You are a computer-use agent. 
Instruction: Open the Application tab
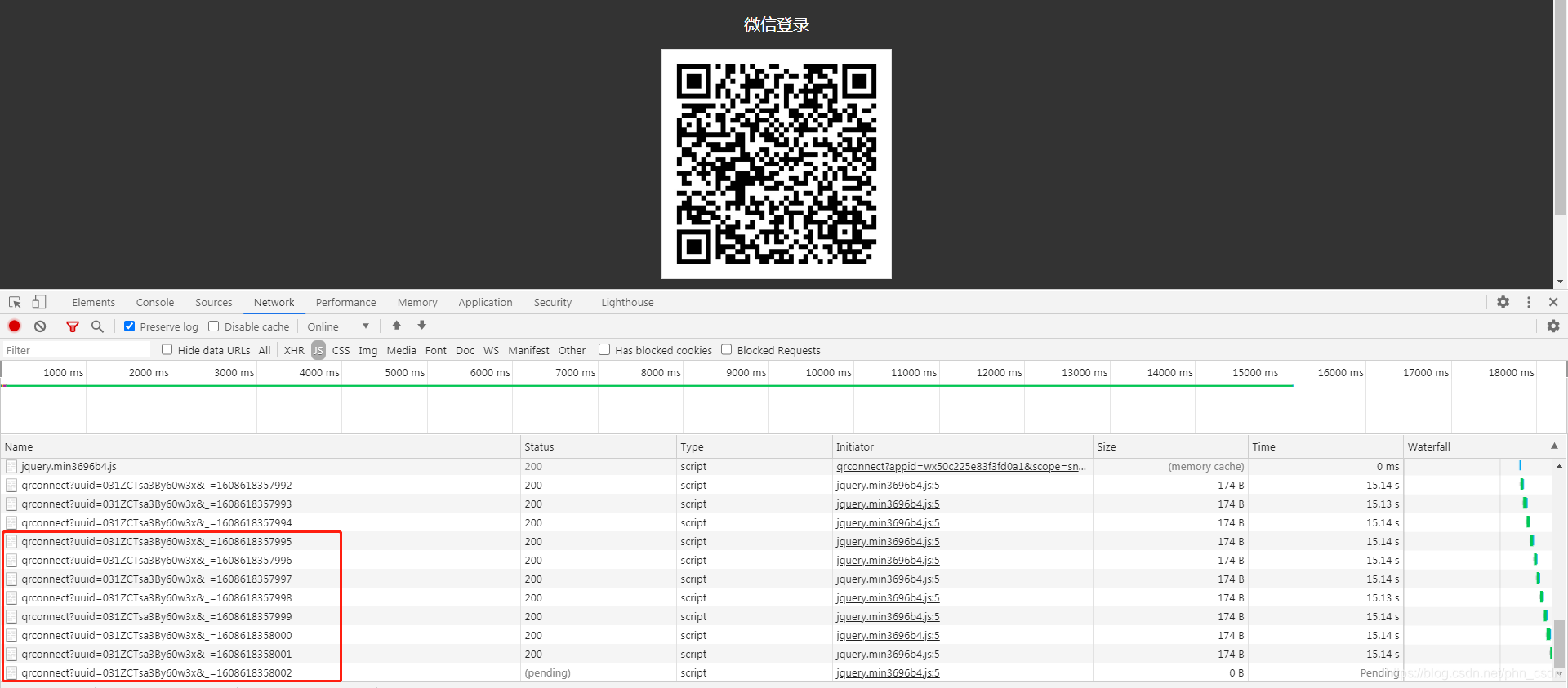(x=486, y=303)
